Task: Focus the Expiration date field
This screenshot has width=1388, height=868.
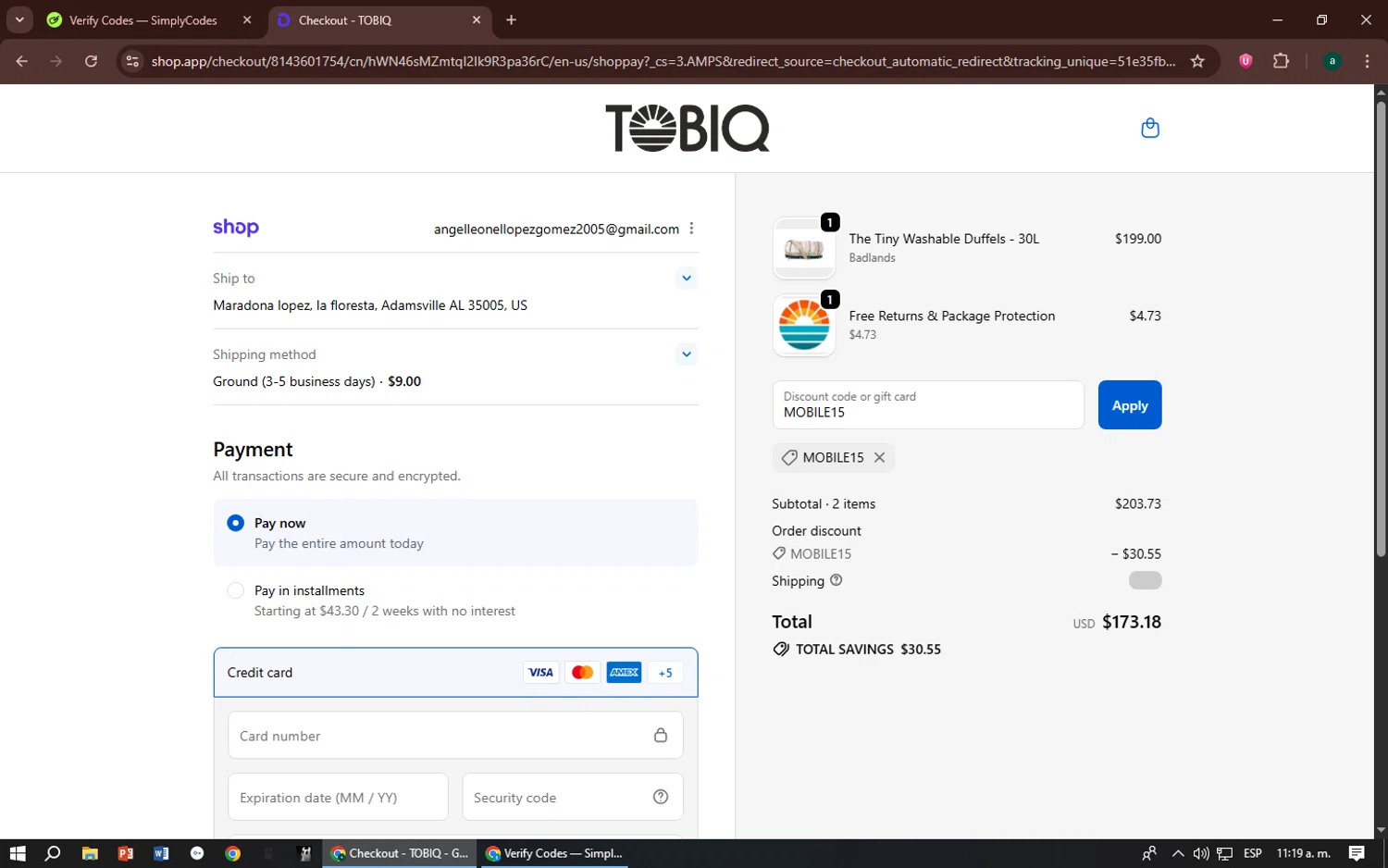Action: 338,797
